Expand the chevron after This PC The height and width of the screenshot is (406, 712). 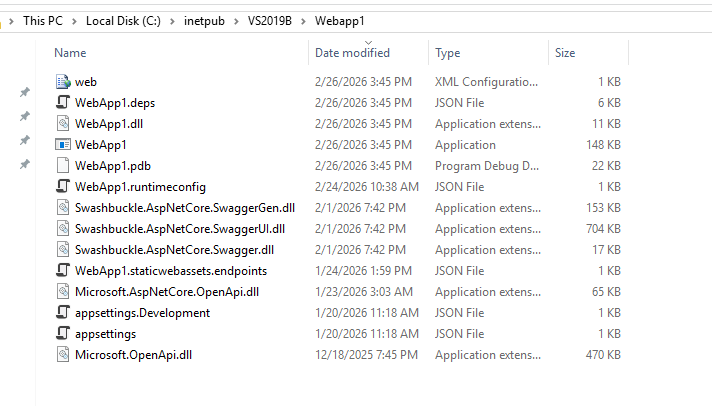[x=74, y=21]
